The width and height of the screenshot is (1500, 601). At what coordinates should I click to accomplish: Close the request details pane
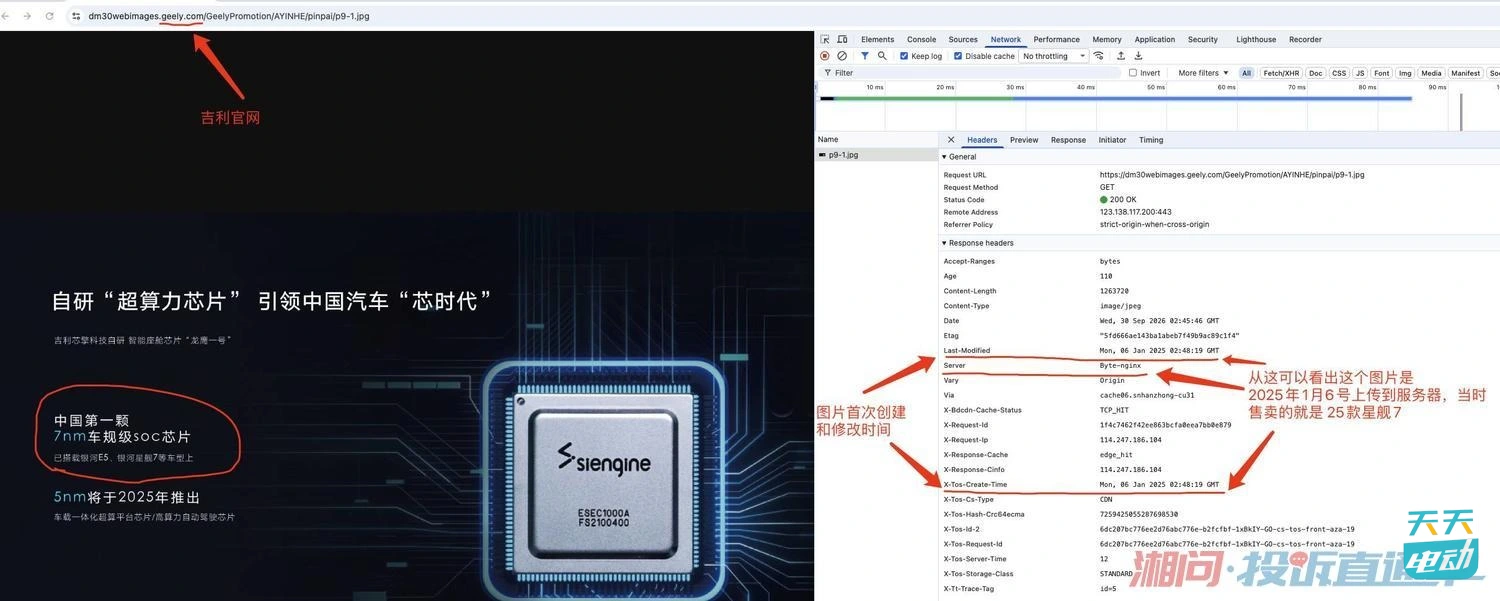tap(951, 140)
